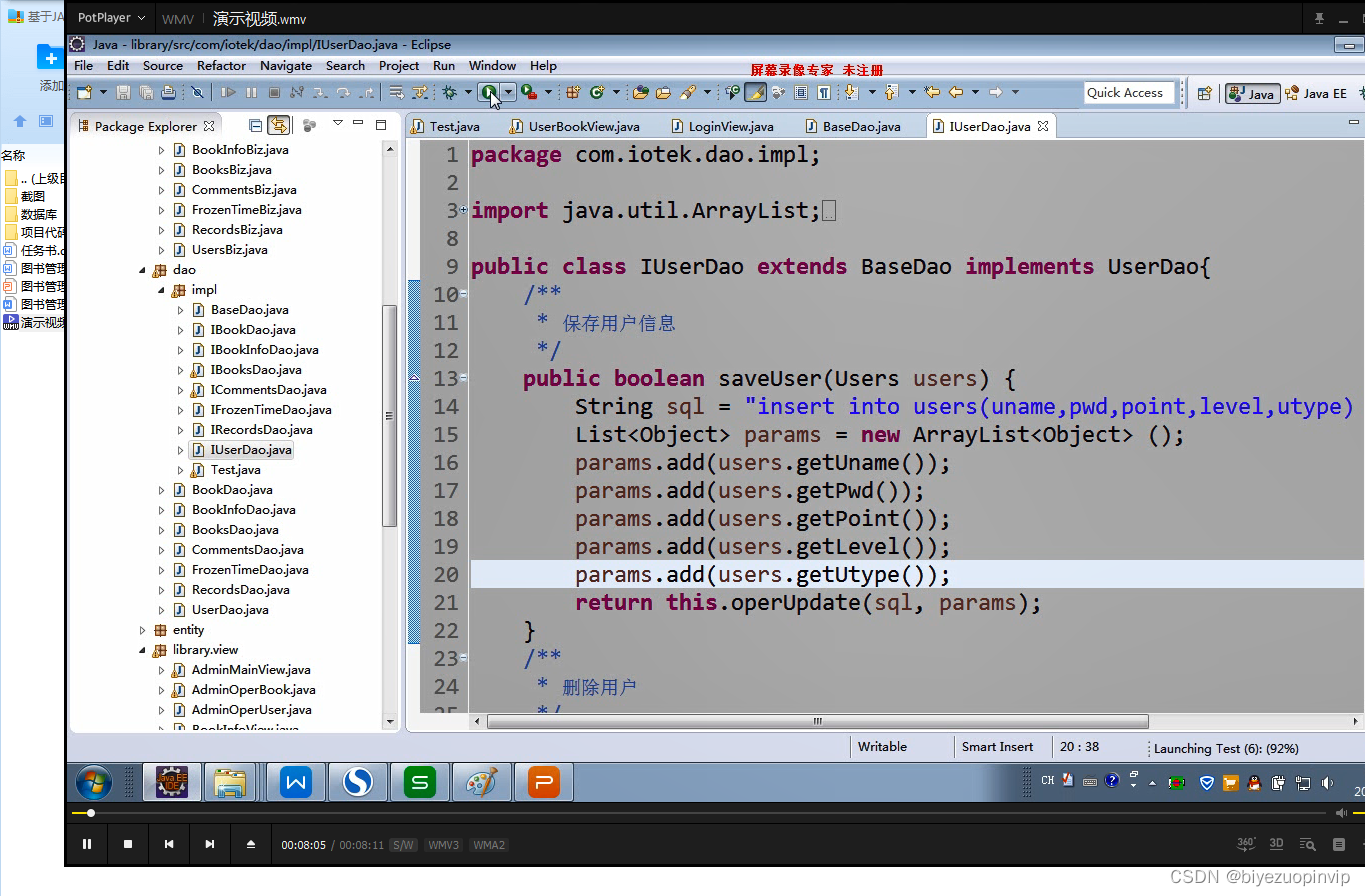This screenshot has height=896, width=1365.
Task: Open the File menu
Action: tap(84, 65)
